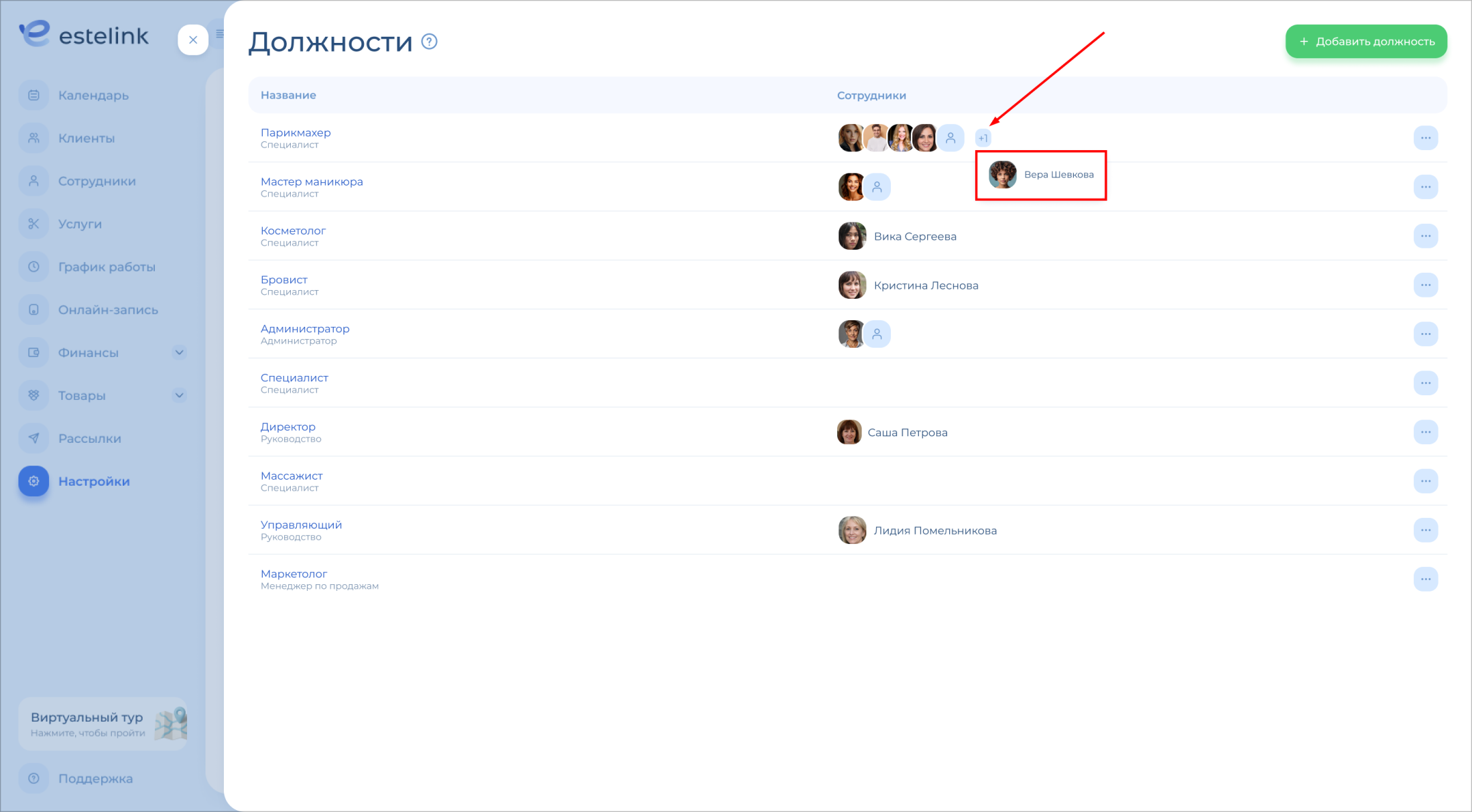Click the estelink logo
This screenshot has width=1472, height=812.
(84, 34)
